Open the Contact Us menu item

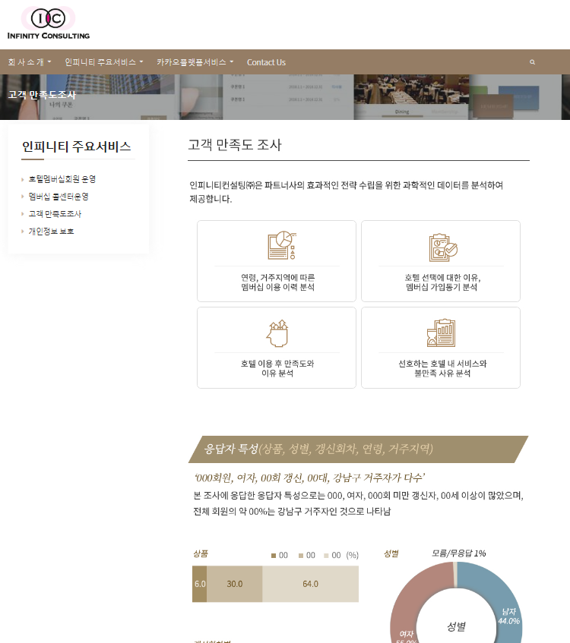tap(266, 62)
